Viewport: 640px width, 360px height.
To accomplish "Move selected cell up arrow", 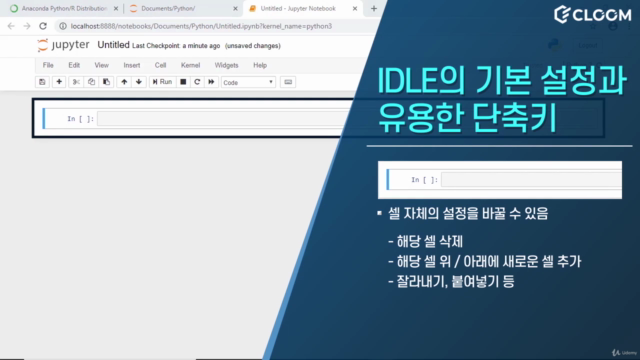I will coord(124,82).
